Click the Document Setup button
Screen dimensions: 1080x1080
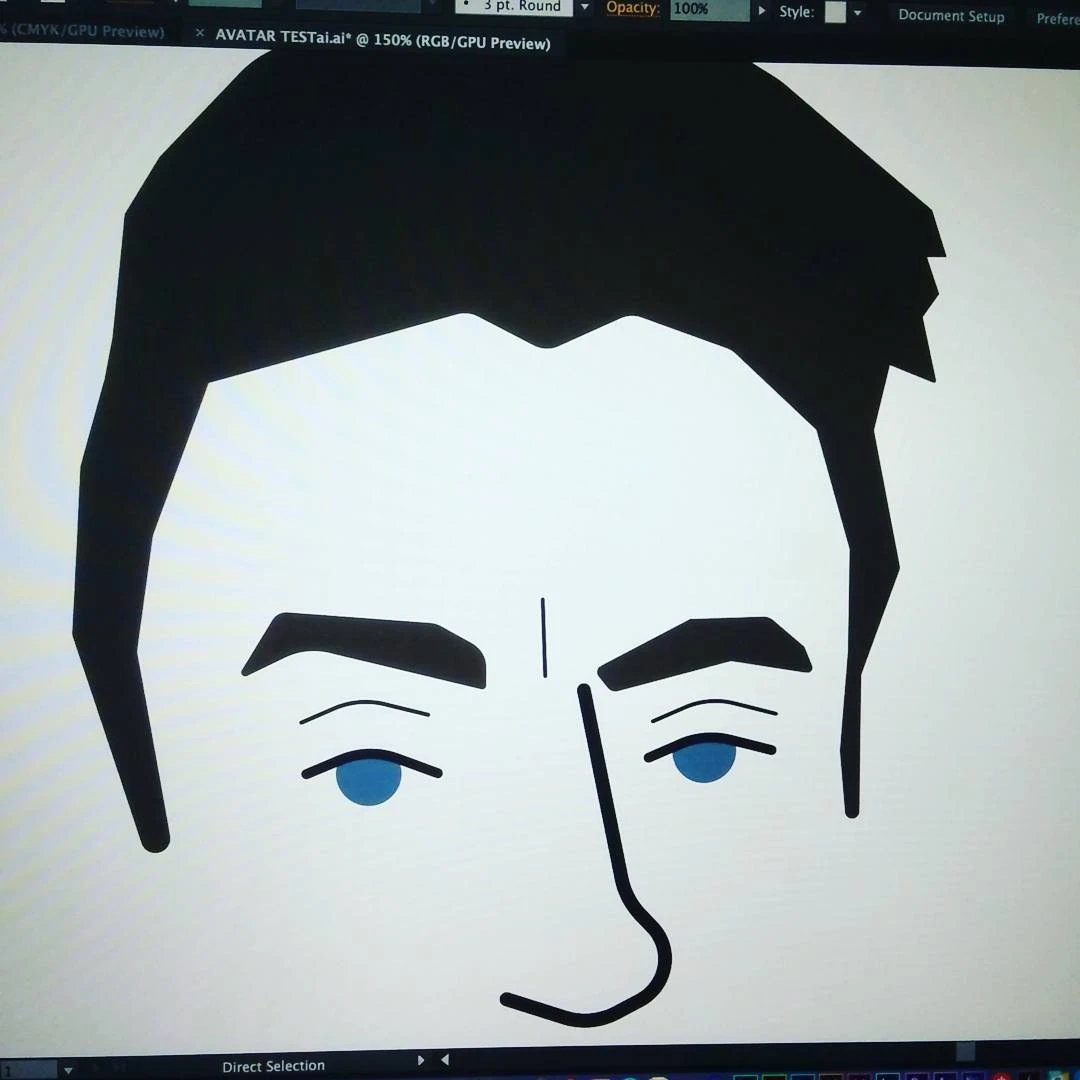click(x=950, y=16)
